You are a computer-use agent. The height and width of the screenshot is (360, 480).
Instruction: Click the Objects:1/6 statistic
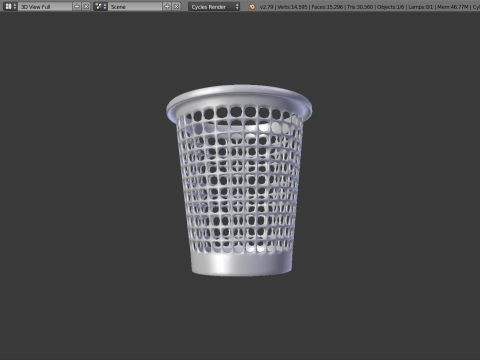390,7
